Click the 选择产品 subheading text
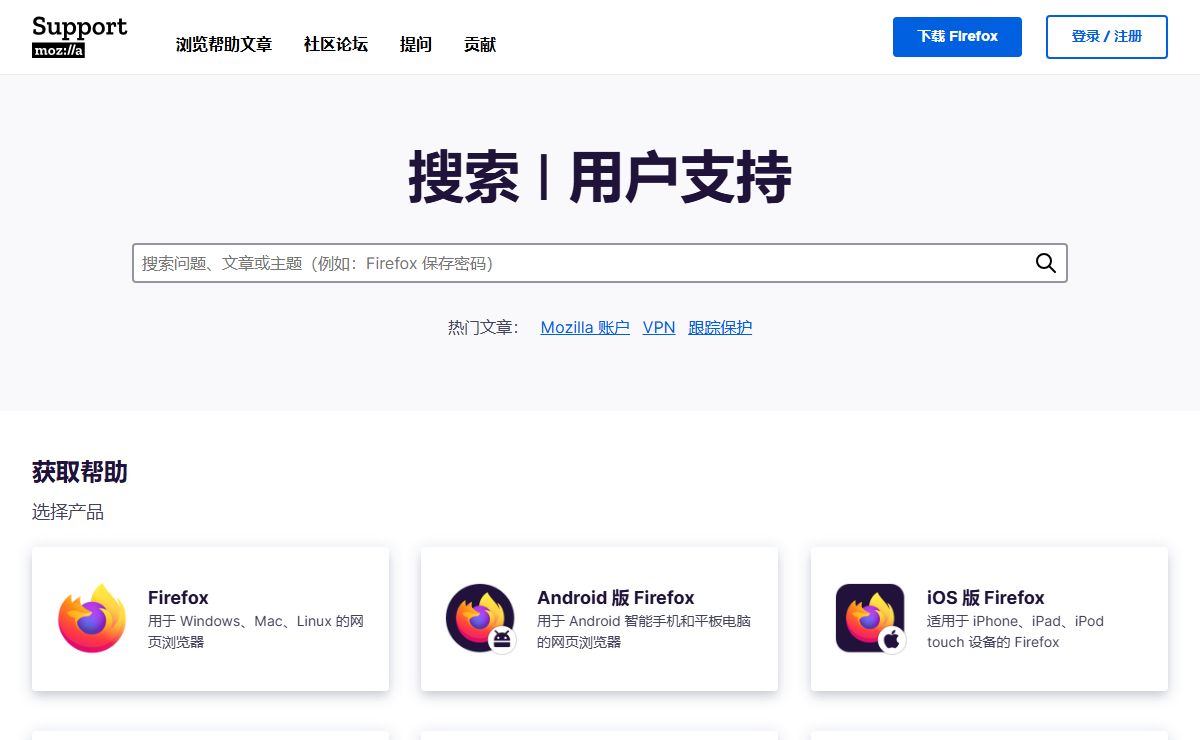The height and width of the screenshot is (740, 1200). [x=68, y=512]
